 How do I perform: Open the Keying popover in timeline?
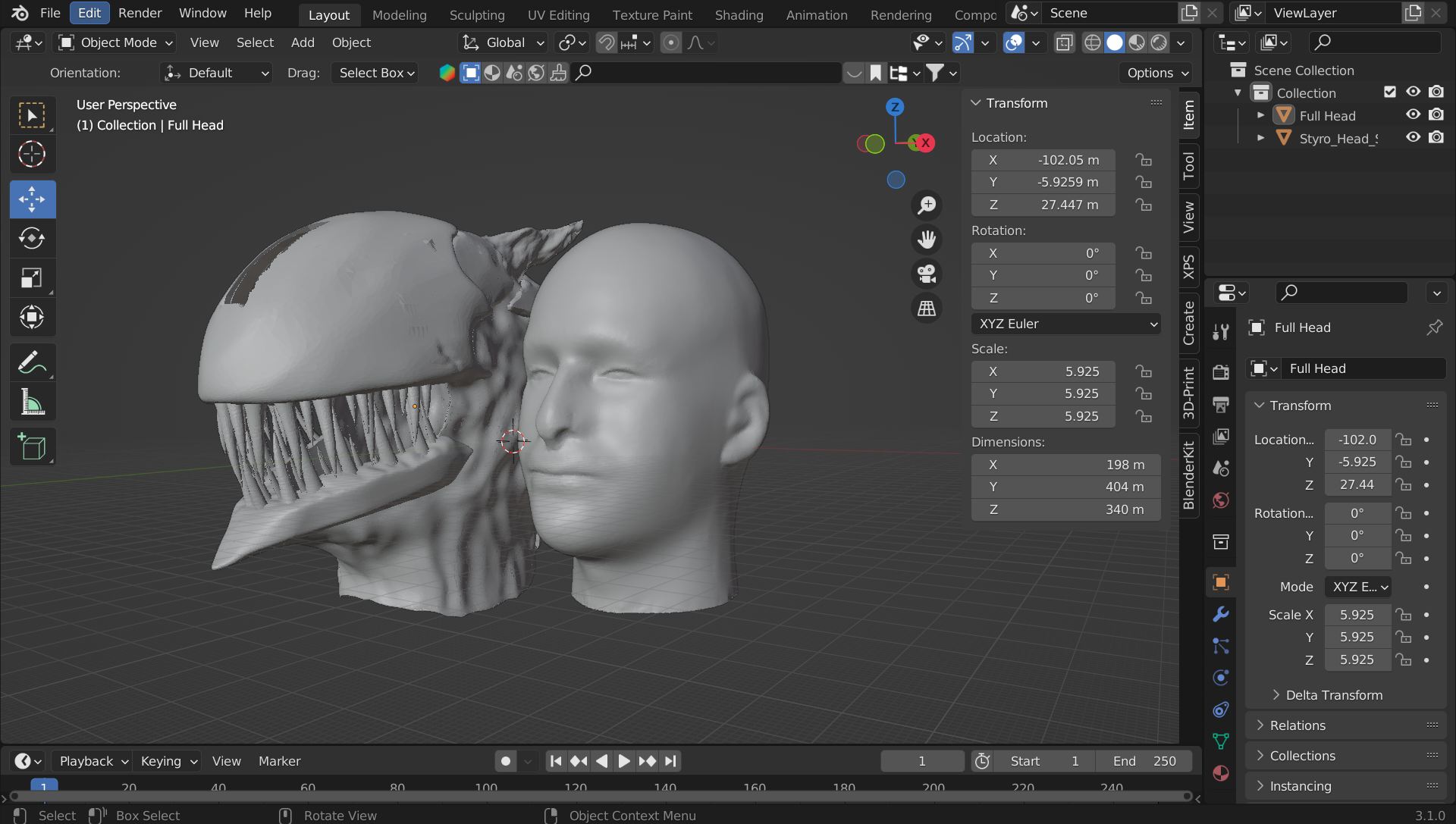coord(168,761)
